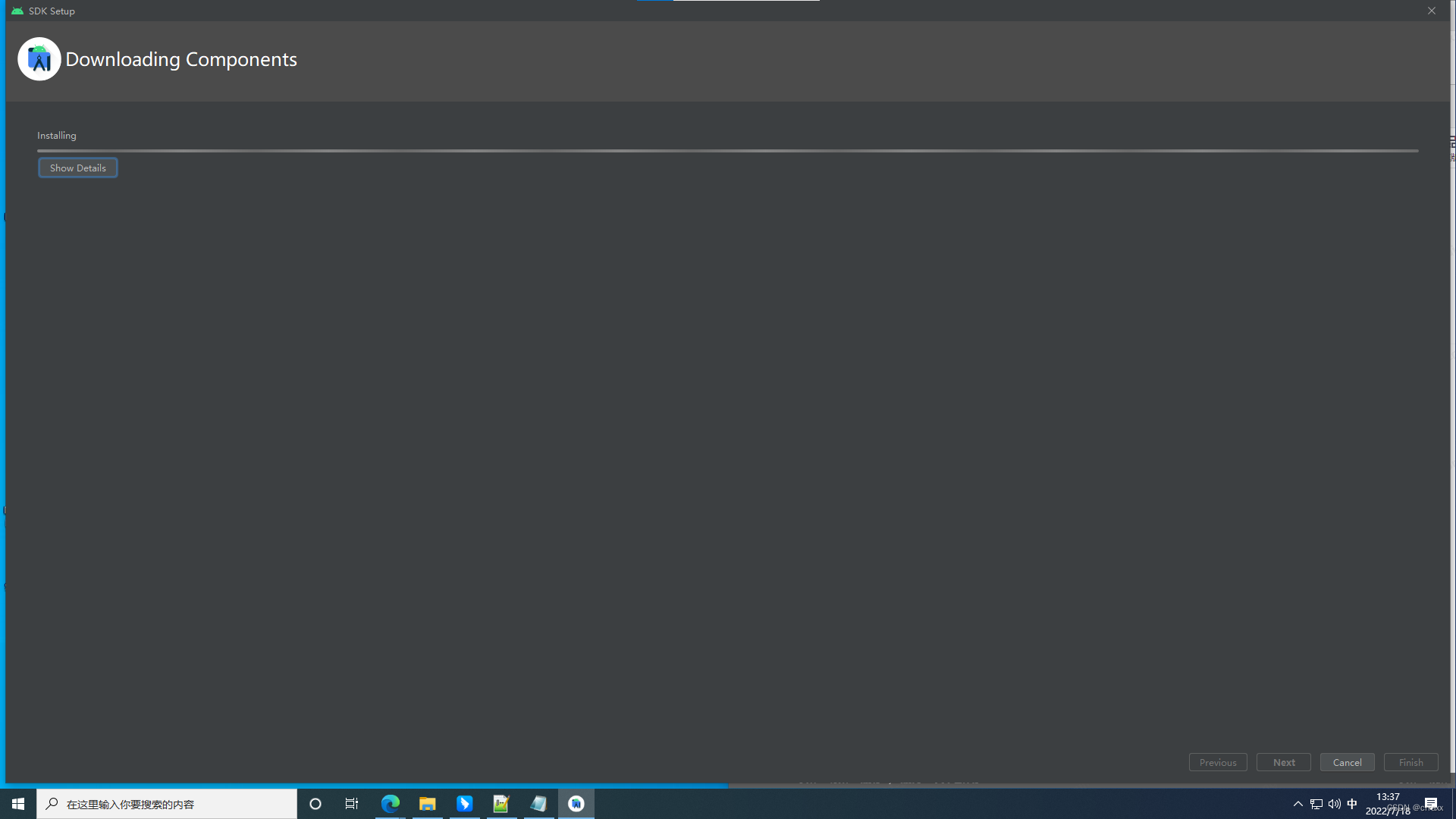Select the Next navigation button
1456x819 pixels.
pyautogui.click(x=1283, y=762)
